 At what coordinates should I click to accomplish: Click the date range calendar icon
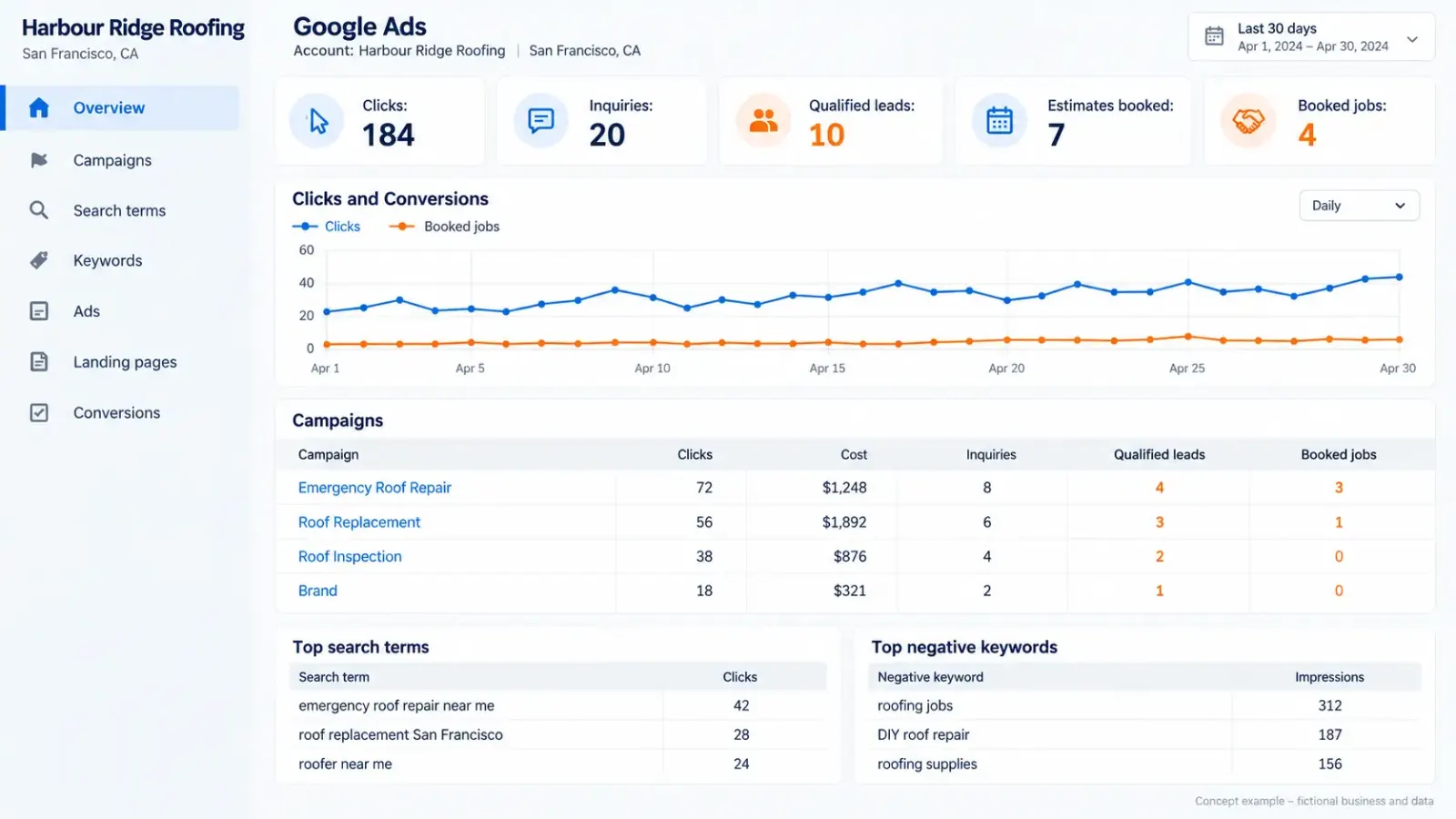coord(1214,36)
